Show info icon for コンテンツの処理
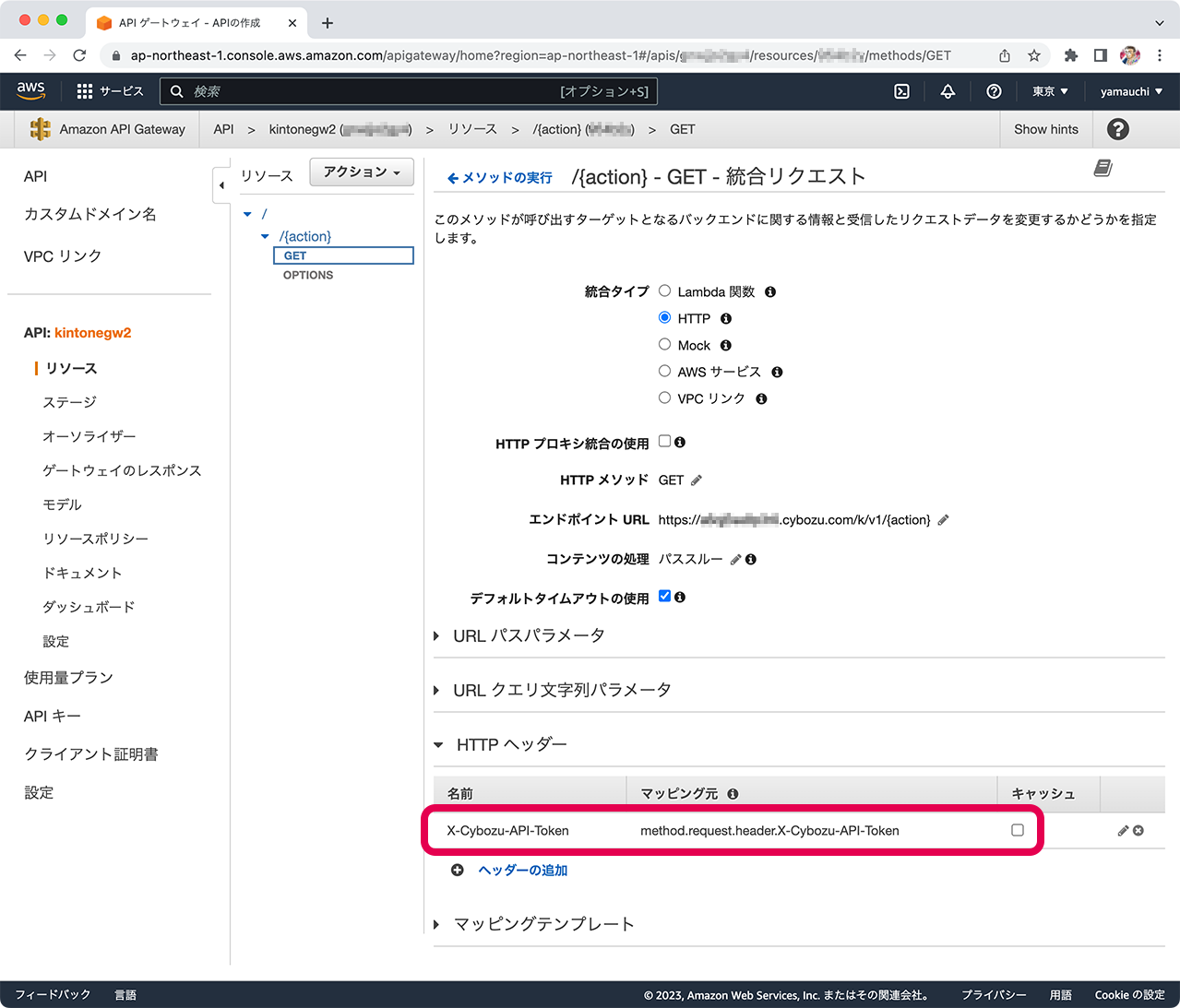 click(751, 560)
